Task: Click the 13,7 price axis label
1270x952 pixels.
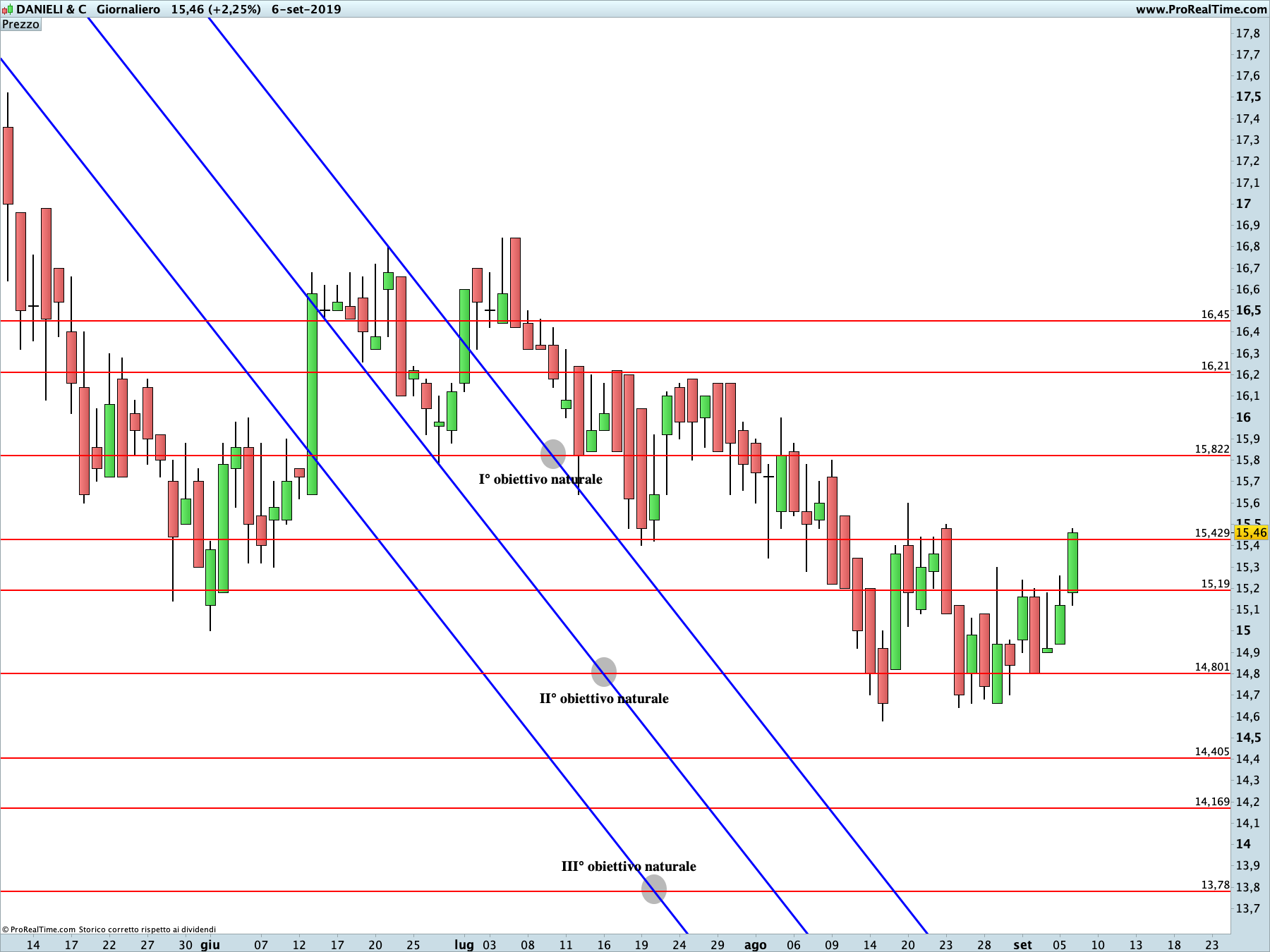Action: [1247, 908]
